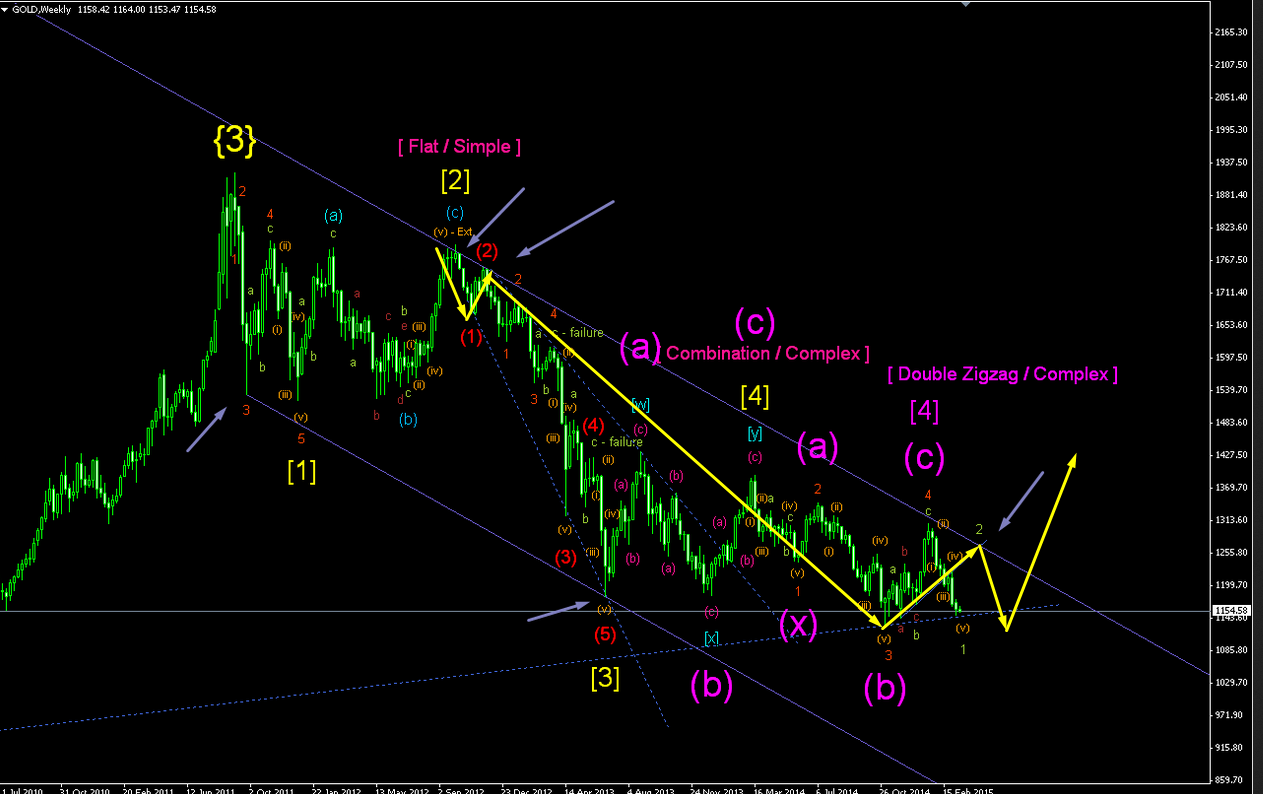Select the [ Double Zigzag / Complex ] annotation
The width and height of the screenshot is (1263, 794).
tap(1002, 374)
